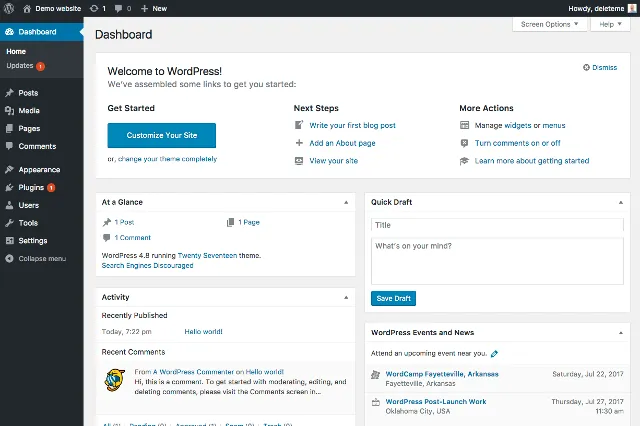Screen dimensions: 640x426
Task: Open the Home submenu item
Action: coord(16,51)
